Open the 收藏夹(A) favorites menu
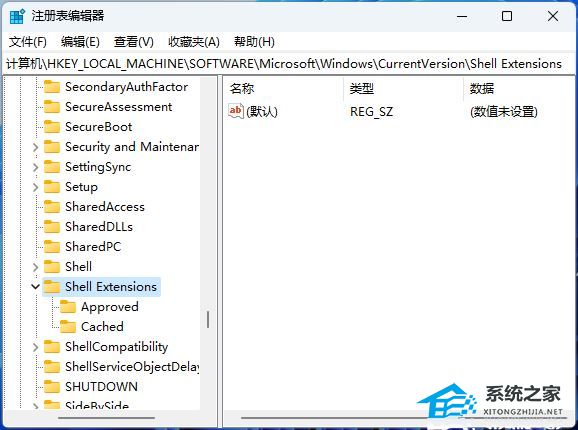This screenshot has height=430, width=578. (194, 42)
